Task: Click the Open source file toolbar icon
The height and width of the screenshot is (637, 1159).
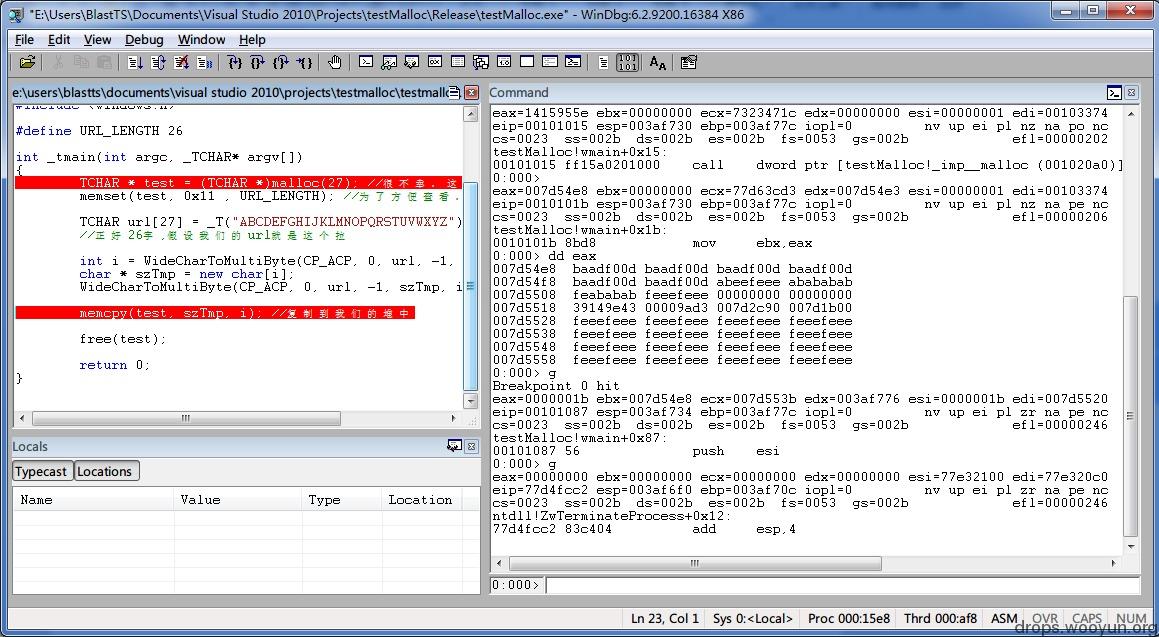Action: click(x=27, y=63)
